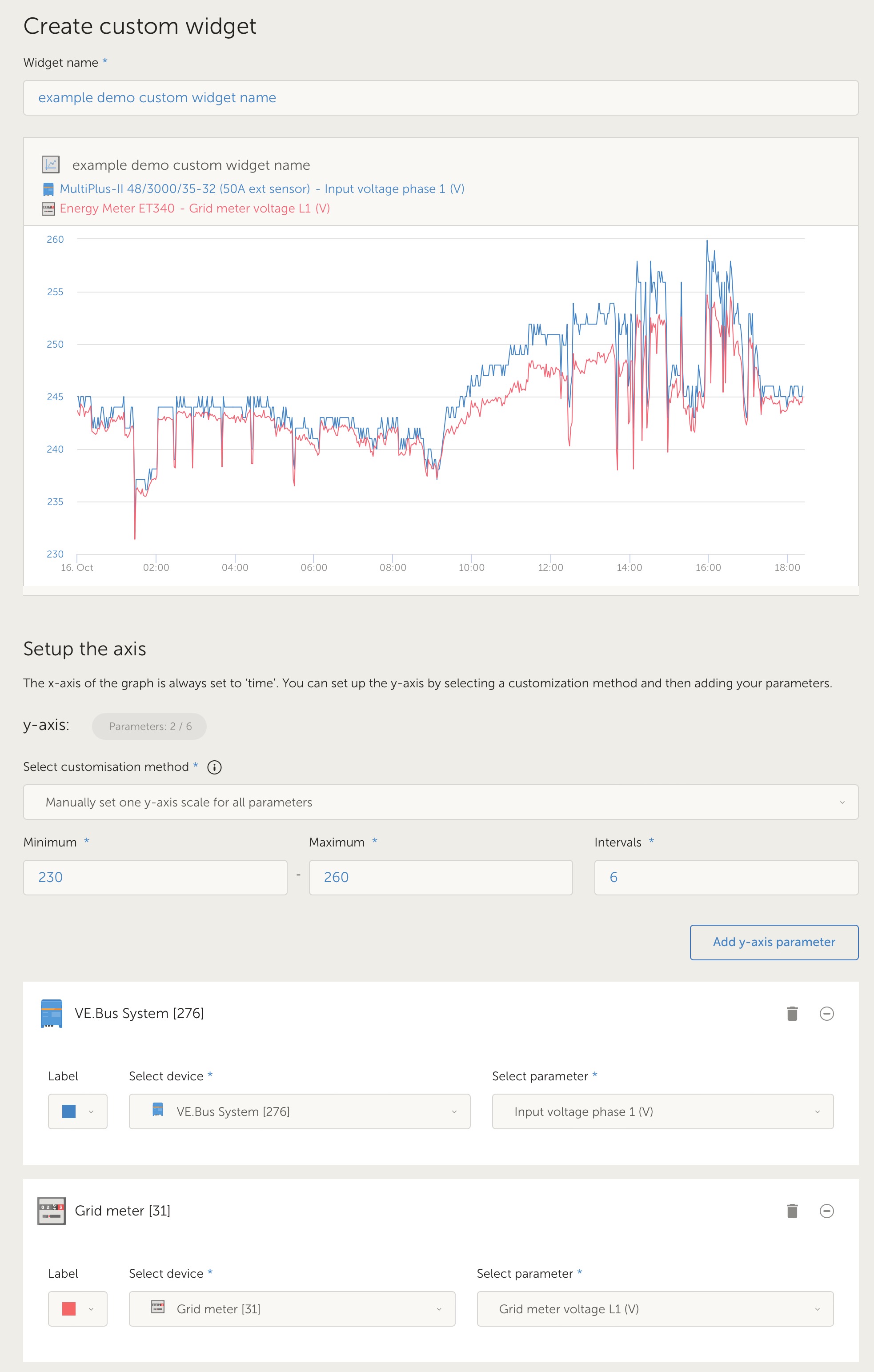The image size is (874, 1372).
Task: Delete the Grid meter parameter via its trash icon
Action: coord(792,1211)
